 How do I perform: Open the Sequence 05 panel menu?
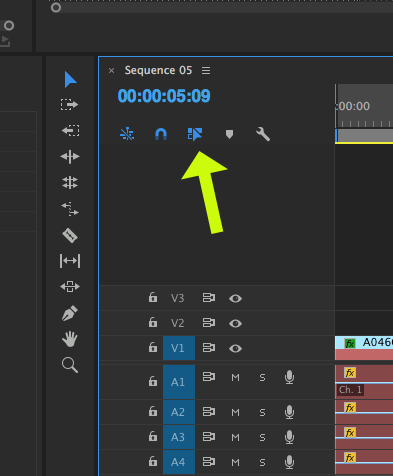(206, 70)
